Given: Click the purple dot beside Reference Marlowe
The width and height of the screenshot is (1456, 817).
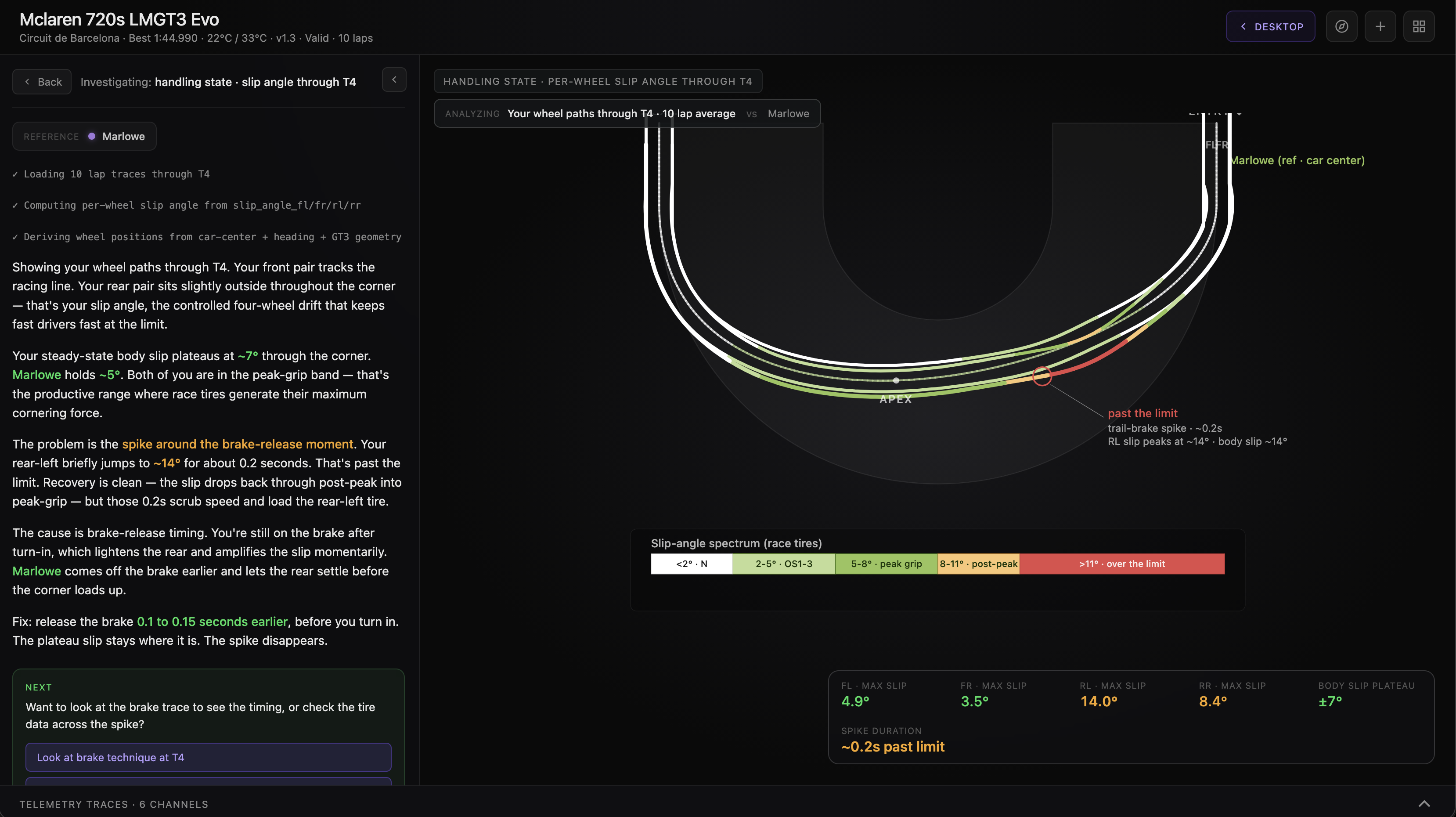Looking at the screenshot, I should point(92,136).
